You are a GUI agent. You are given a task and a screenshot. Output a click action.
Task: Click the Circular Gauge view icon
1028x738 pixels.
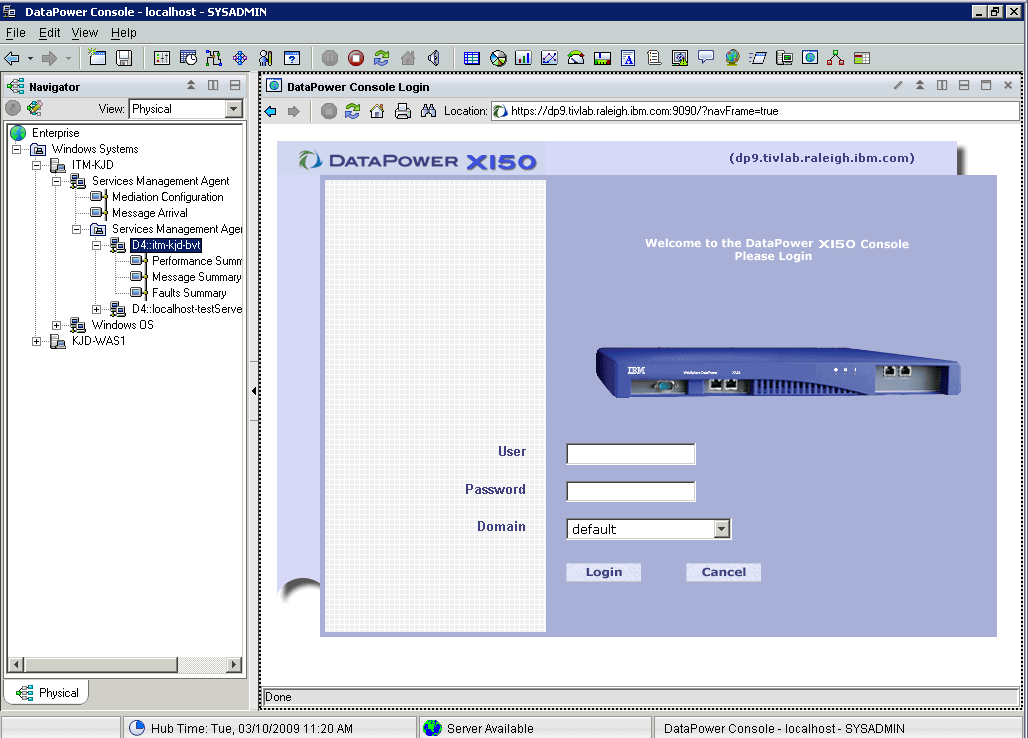point(576,58)
